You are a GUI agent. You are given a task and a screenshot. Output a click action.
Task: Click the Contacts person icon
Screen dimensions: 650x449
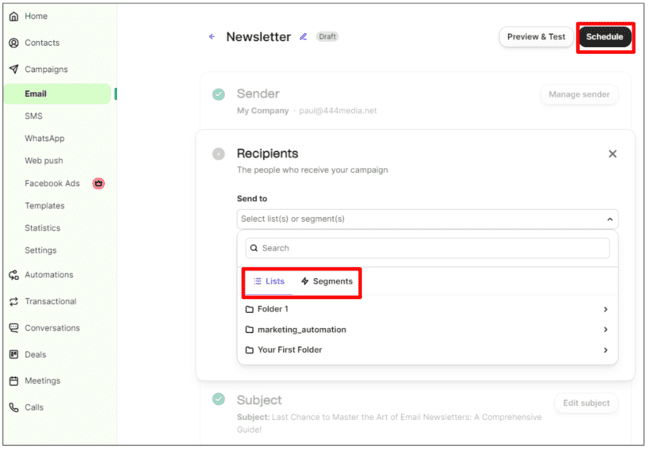(x=14, y=43)
